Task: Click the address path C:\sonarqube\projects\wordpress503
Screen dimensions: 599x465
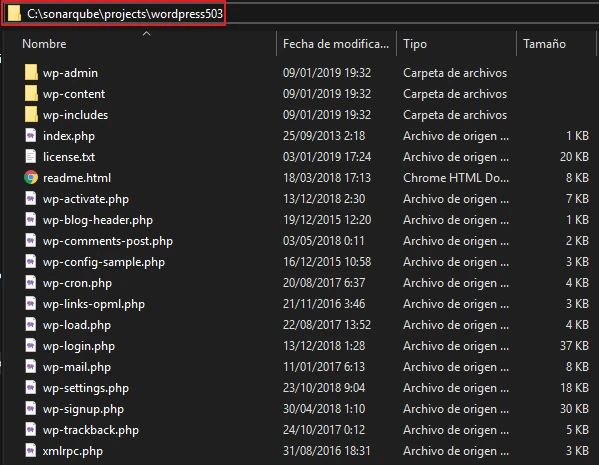Action: point(125,14)
